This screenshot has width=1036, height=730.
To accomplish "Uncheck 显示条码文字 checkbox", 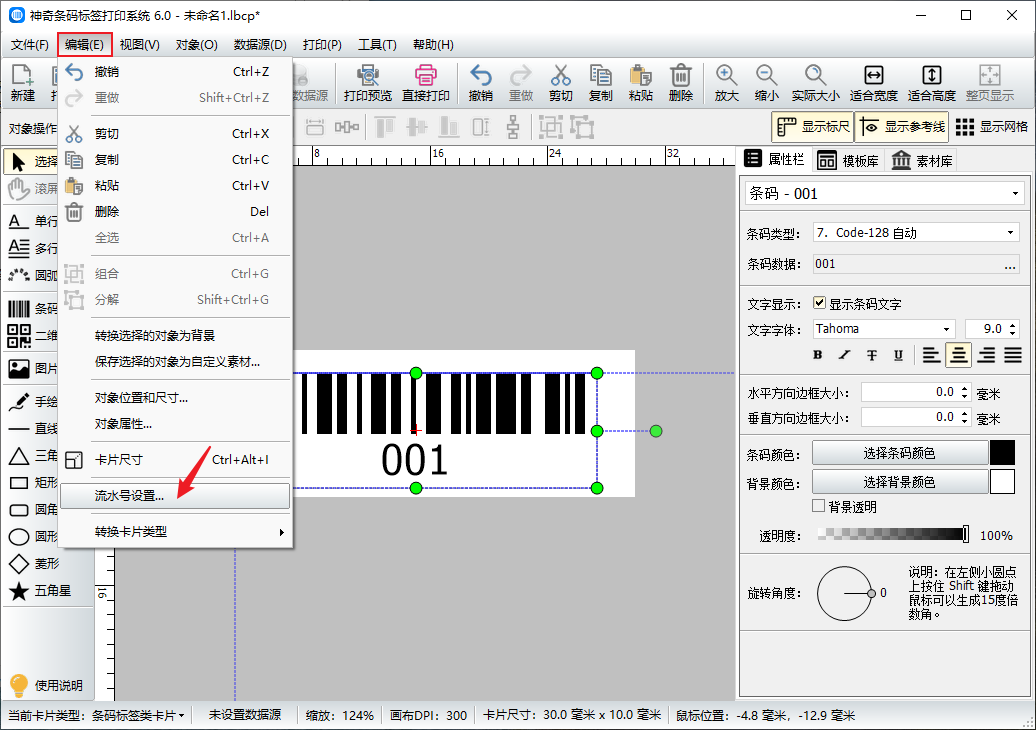I will click(819, 303).
